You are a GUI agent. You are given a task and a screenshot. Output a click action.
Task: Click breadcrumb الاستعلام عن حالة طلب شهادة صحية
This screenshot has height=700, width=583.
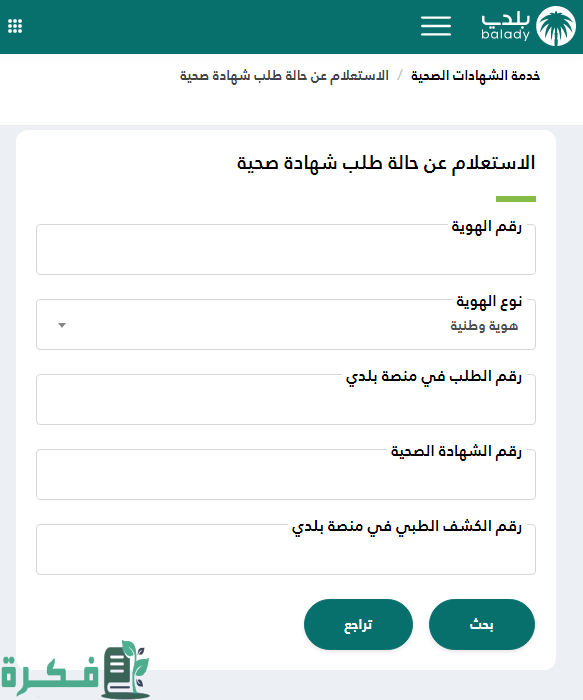(x=284, y=76)
